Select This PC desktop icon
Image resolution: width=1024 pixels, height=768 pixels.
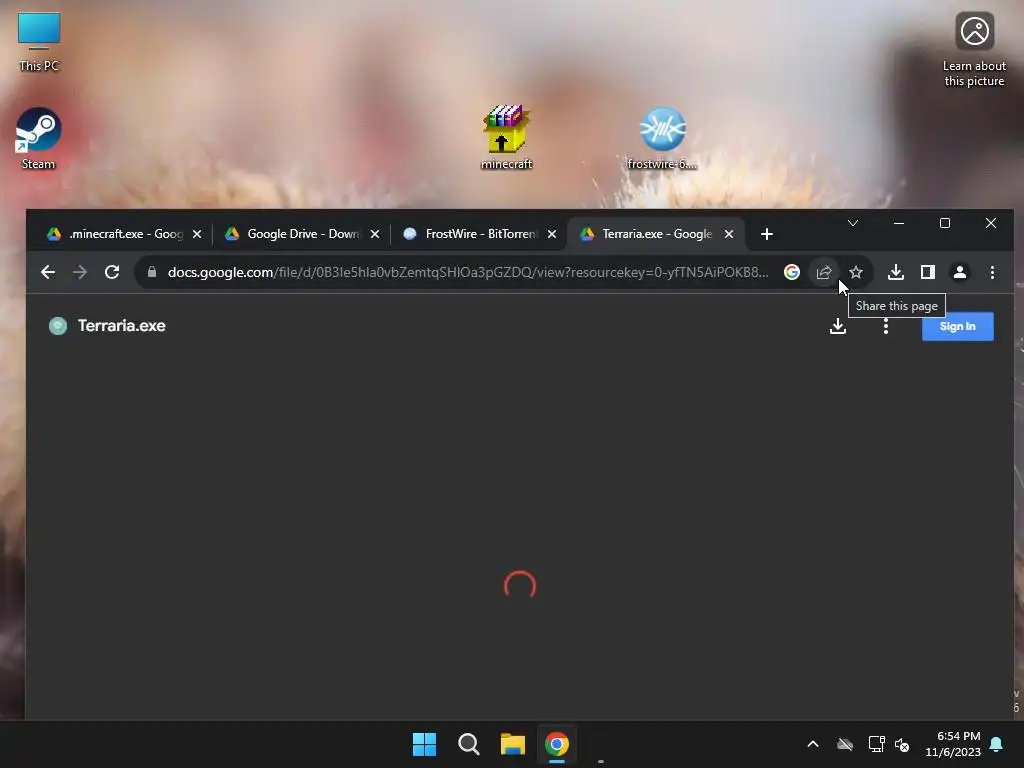coord(39,41)
